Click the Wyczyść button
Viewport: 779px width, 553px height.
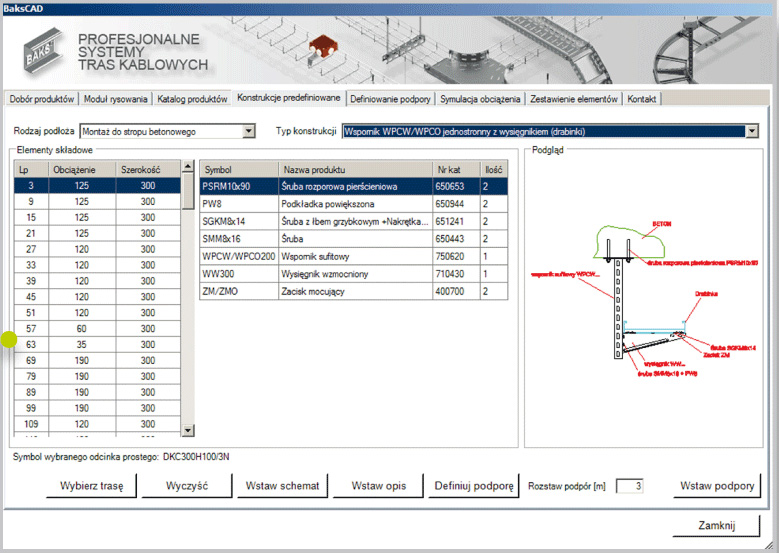tap(180, 486)
